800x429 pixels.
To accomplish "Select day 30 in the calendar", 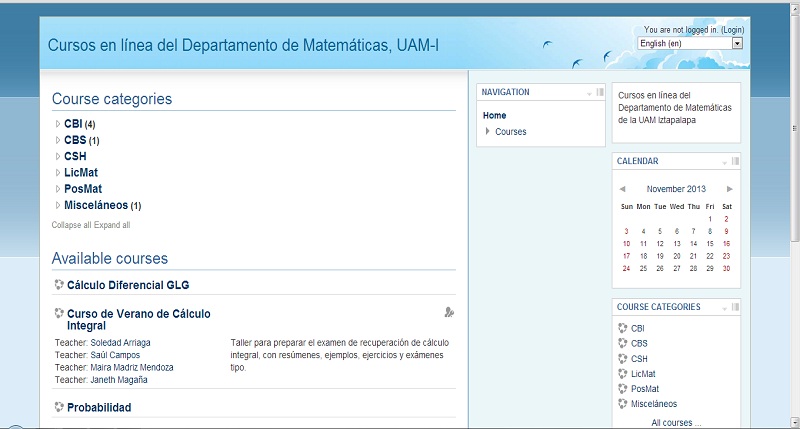I will pyautogui.click(x=727, y=268).
